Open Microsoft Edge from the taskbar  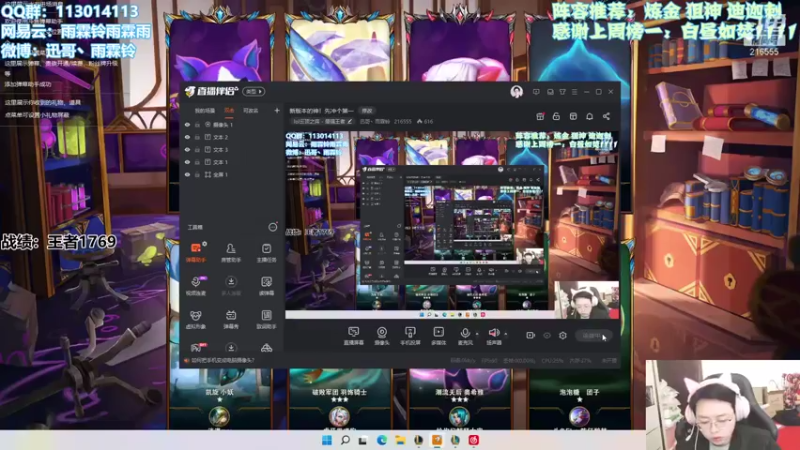[x=382, y=440]
